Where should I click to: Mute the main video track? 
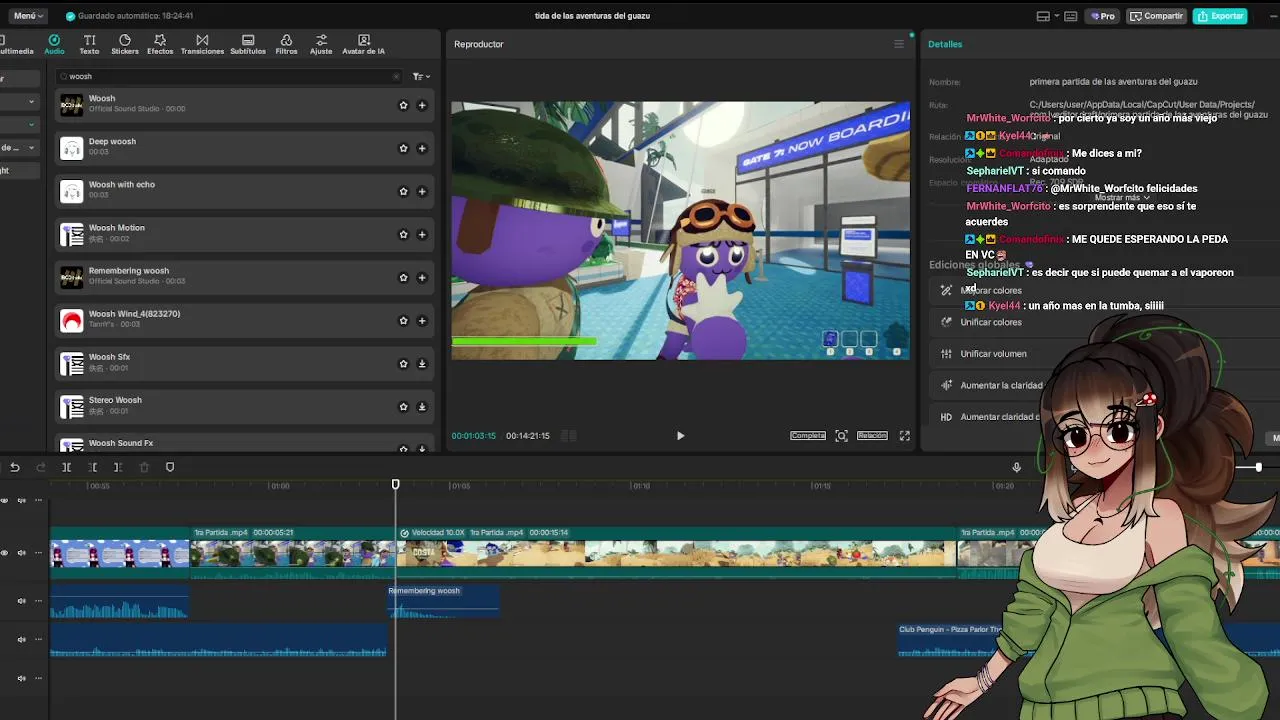[x=21, y=553]
